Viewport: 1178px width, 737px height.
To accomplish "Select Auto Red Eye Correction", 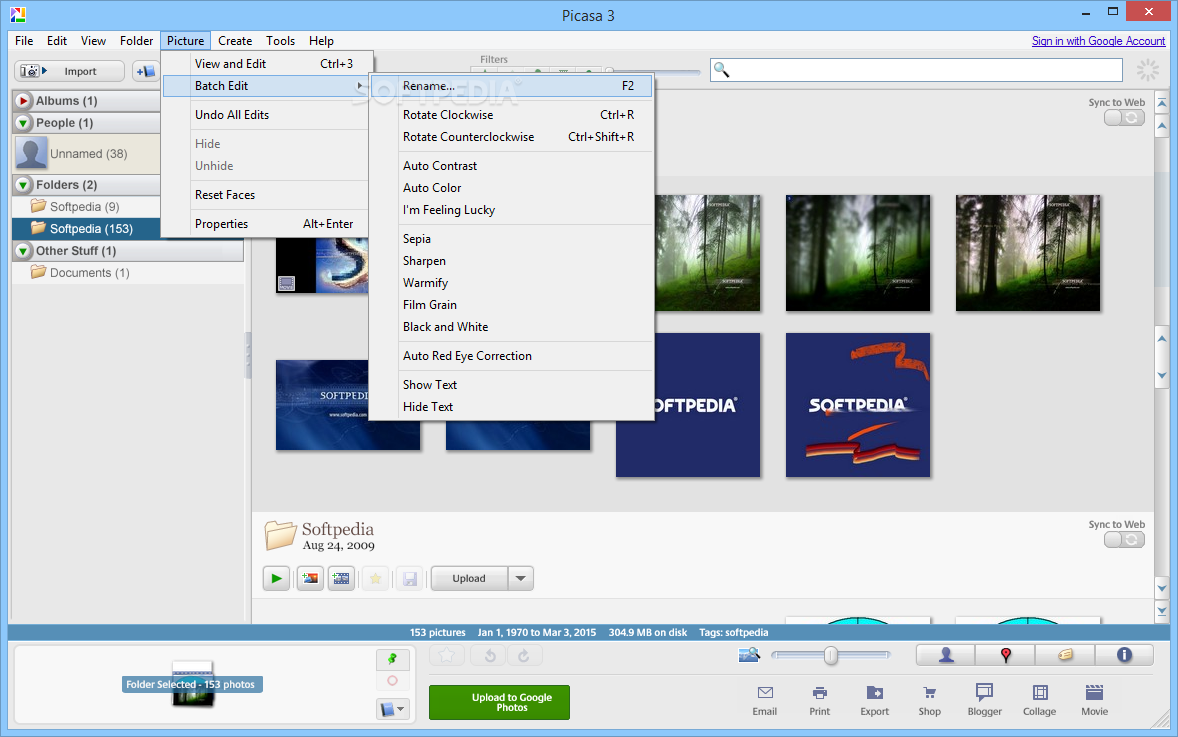I will tap(511, 356).
